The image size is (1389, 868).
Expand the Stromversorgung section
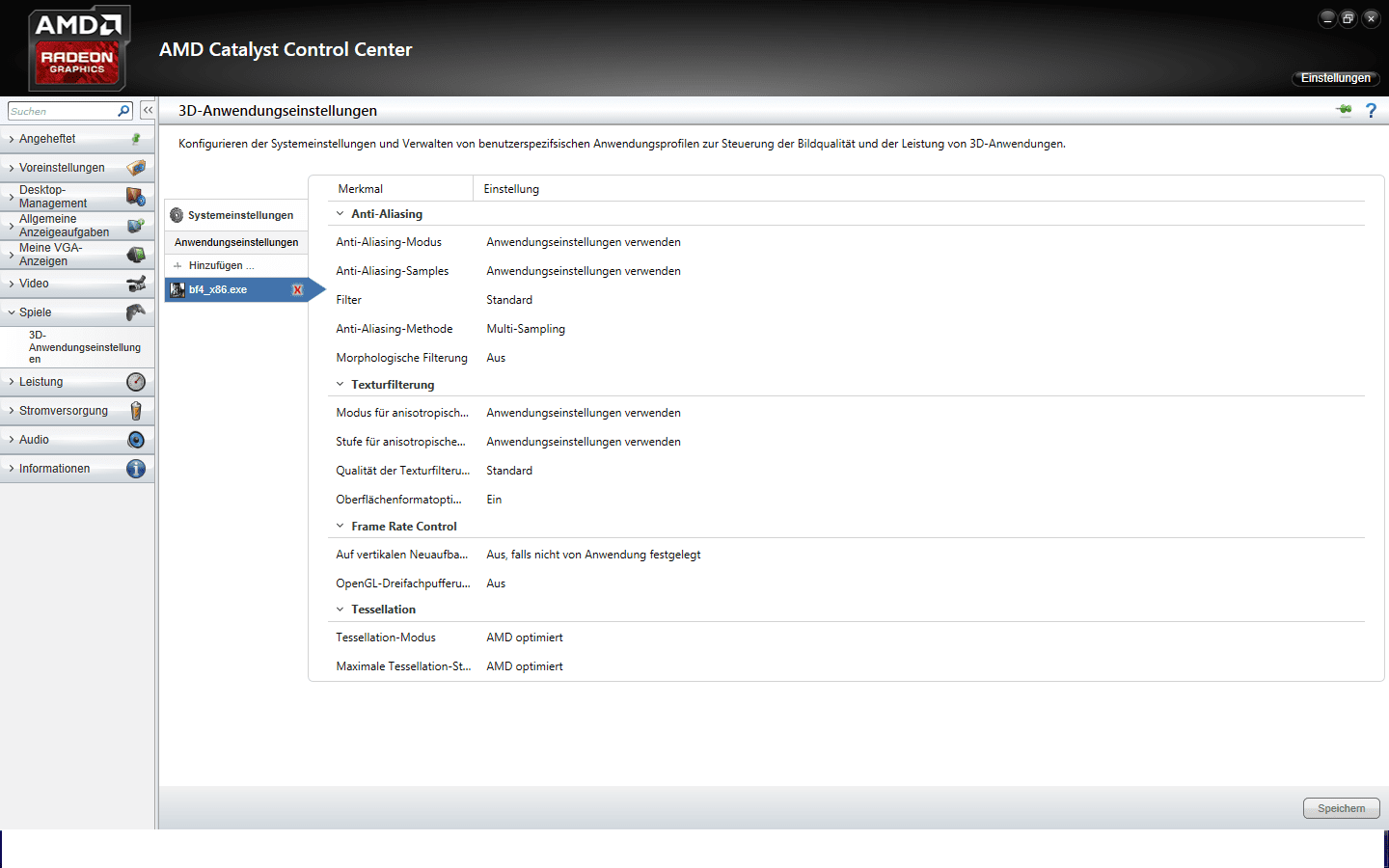click(12, 411)
